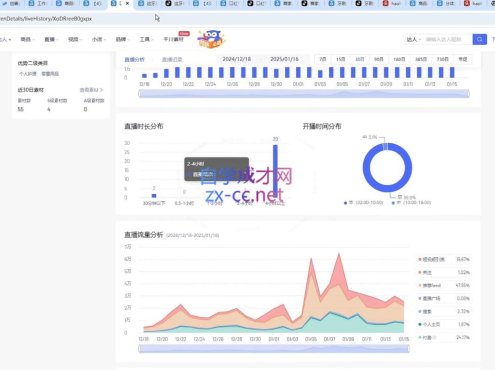Switch to the 直播记录 tab

pyautogui.click(x=172, y=59)
